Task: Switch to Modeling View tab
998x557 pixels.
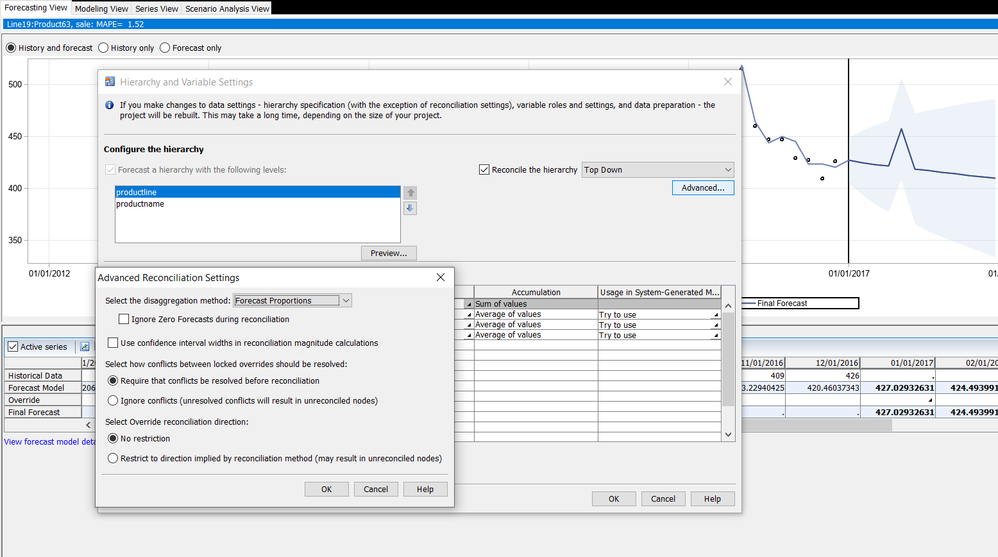Action: tap(101, 9)
